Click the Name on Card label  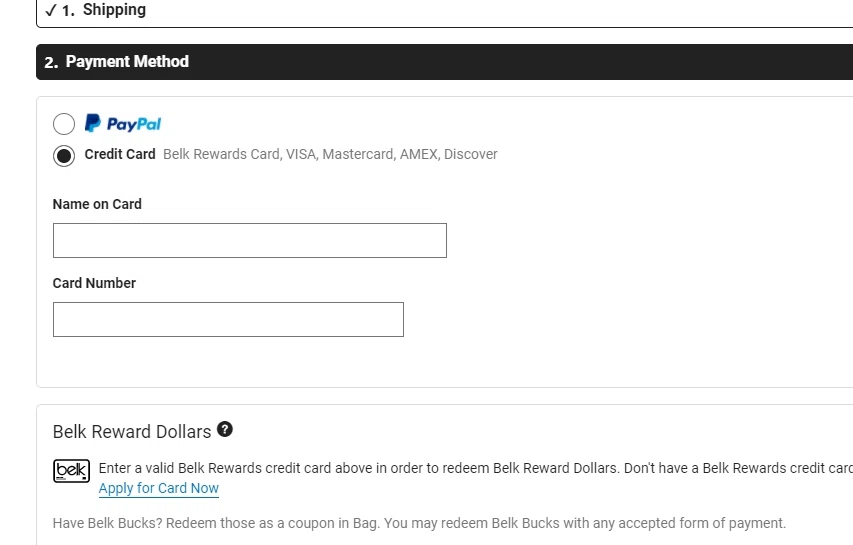[x=97, y=204]
